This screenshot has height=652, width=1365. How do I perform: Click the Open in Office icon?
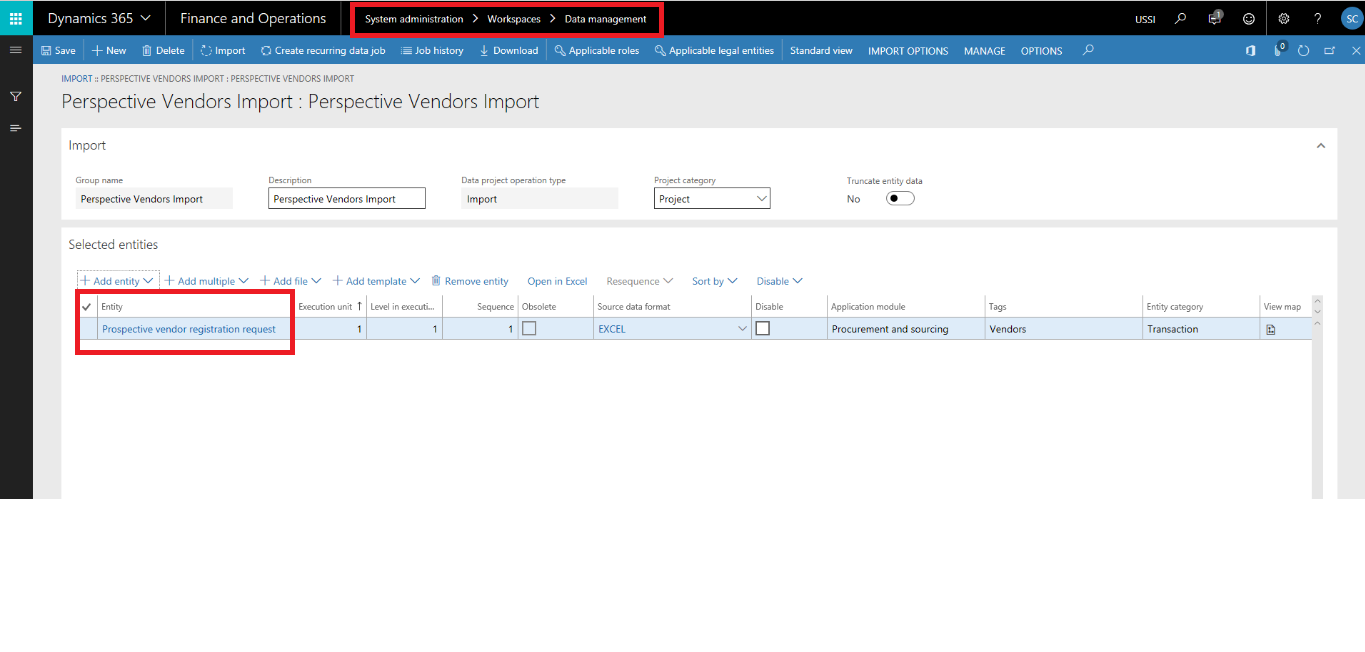coord(1250,50)
